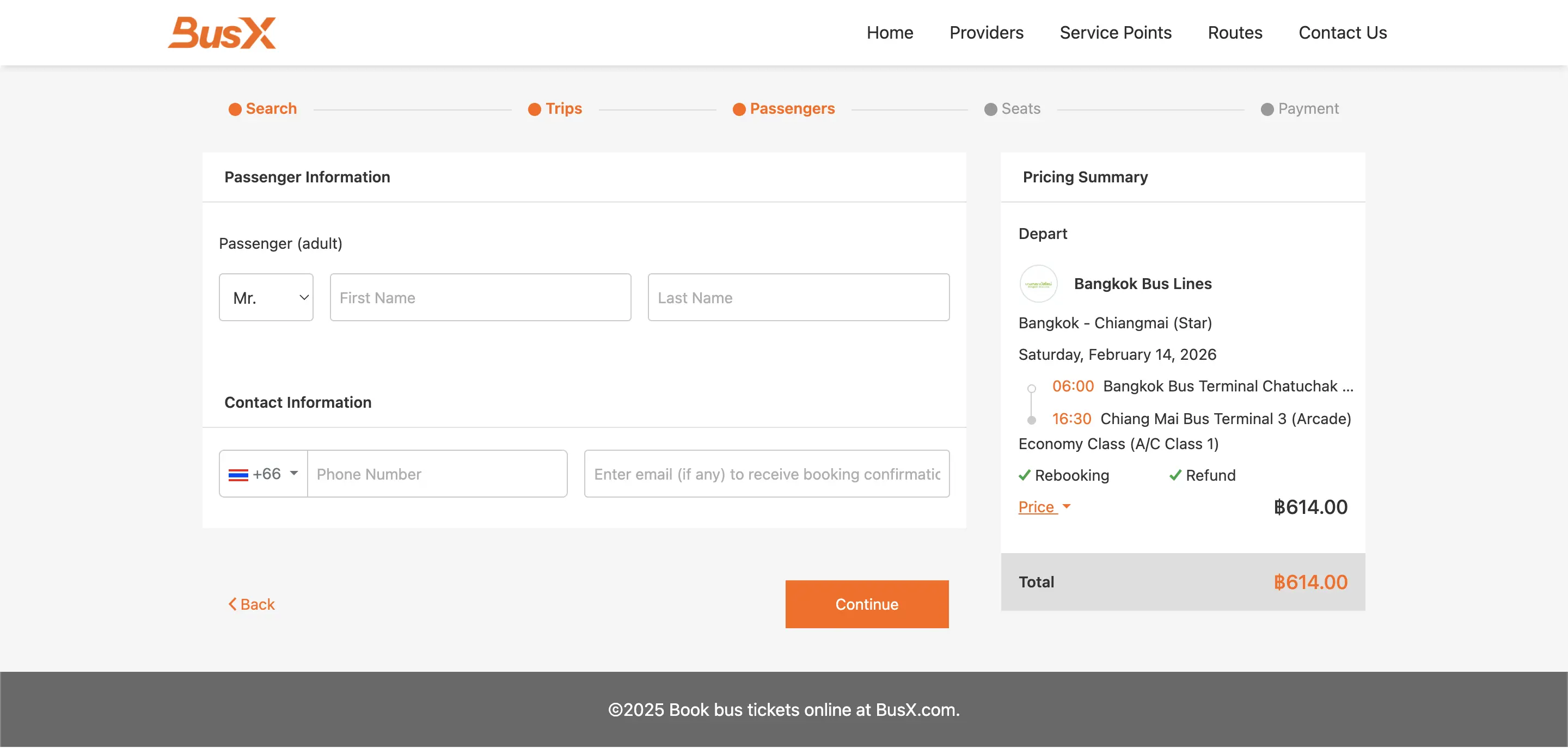The image size is (1568, 748).
Task: Click the Bangkok Bus Lines provider logo
Action: [x=1039, y=283]
